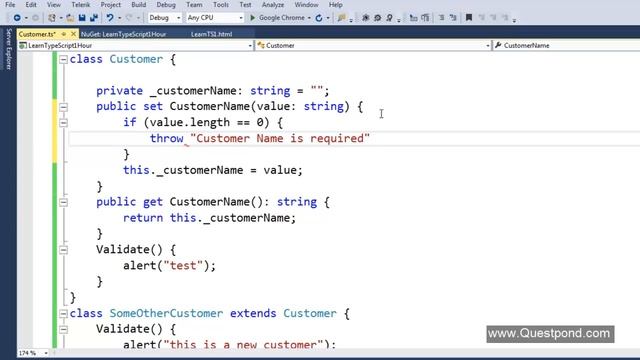The height and width of the screenshot is (360, 640).
Task: Click the yellow comment bubble toolbar icon
Action: 341,18
